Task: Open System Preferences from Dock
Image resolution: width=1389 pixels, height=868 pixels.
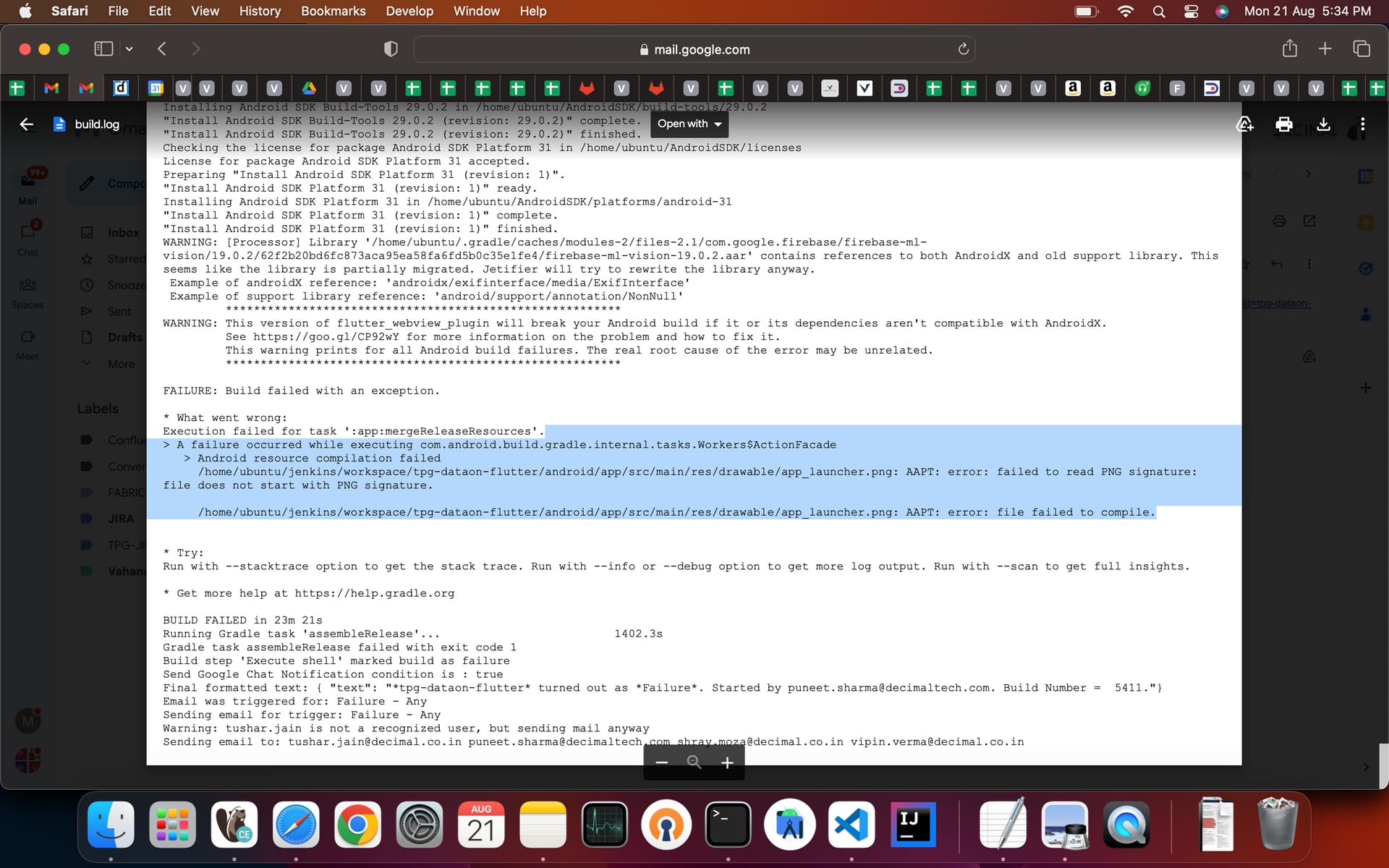Action: [420, 825]
